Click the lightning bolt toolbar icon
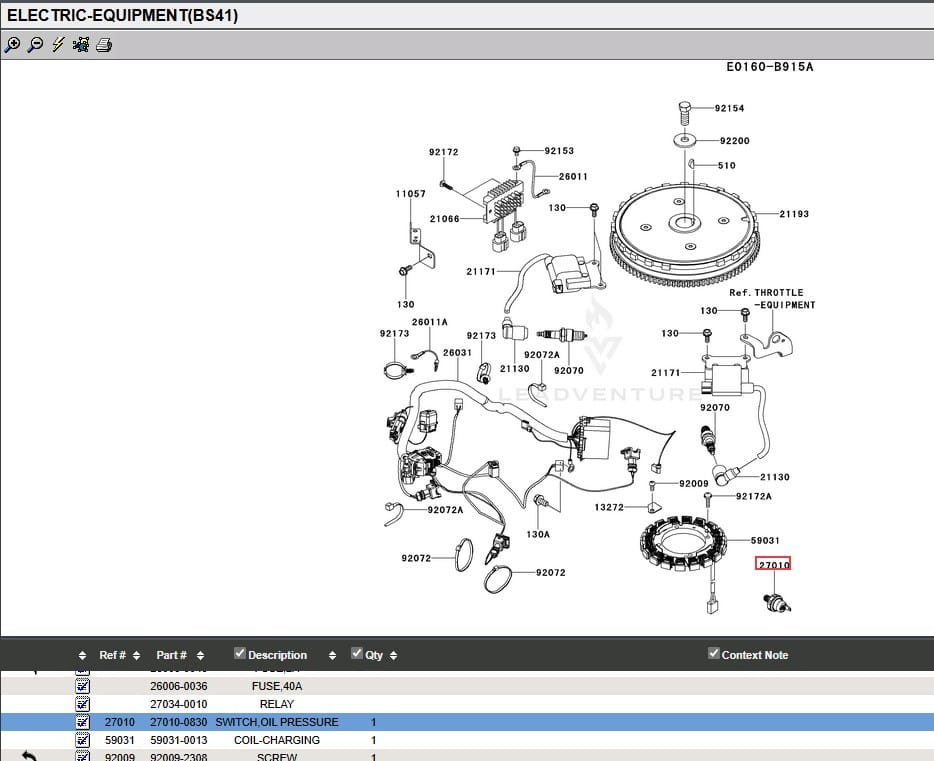The image size is (934, 761). (58, 45)
